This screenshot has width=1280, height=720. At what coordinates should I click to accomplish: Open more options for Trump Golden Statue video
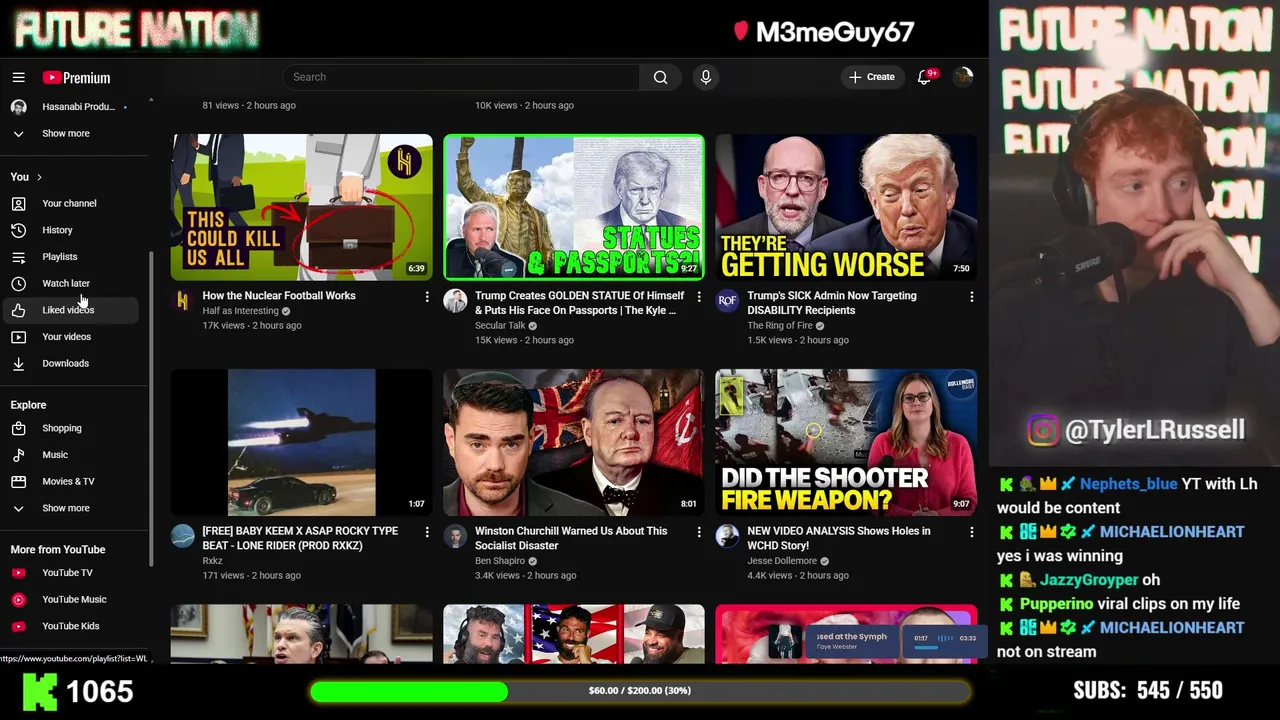tap(699, 297)
